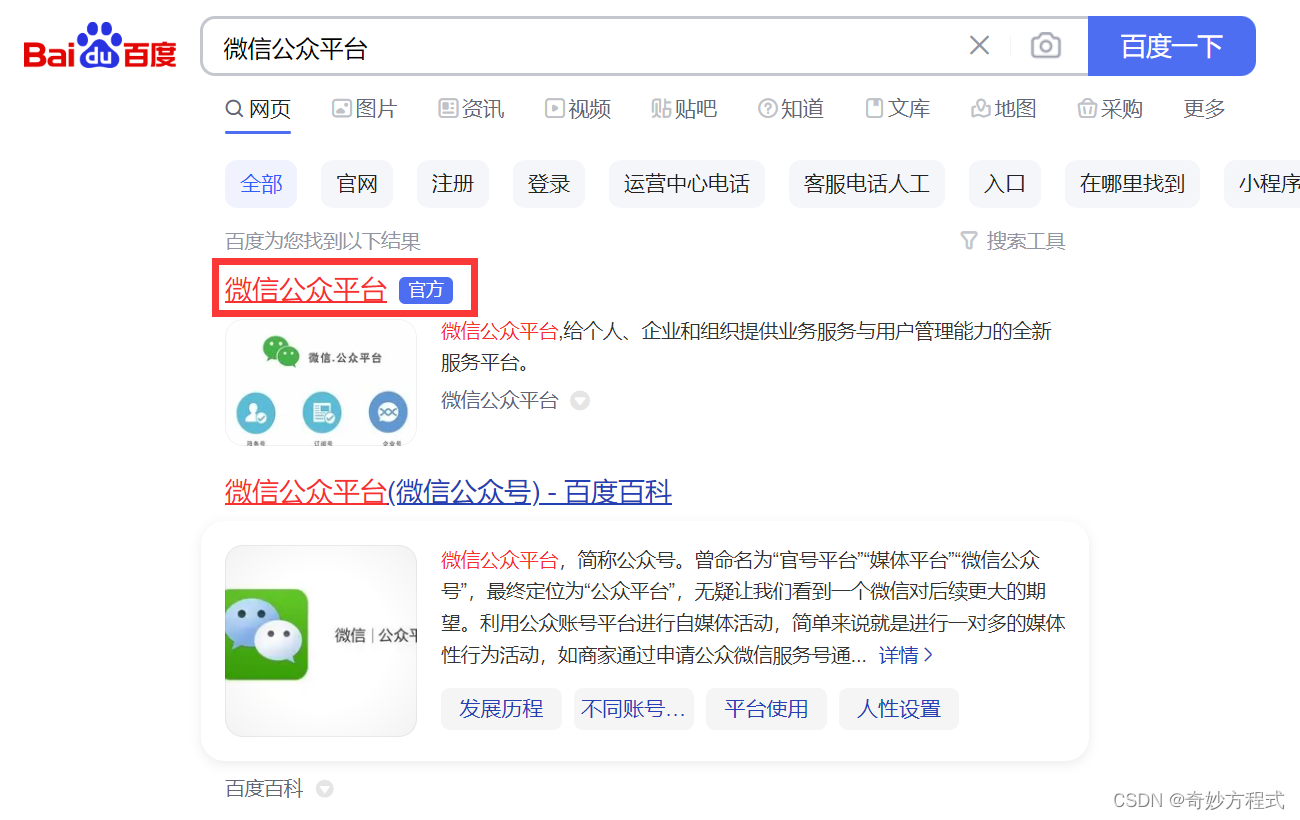Viewport: 1300px width, 820px height.
Task: Open 搜索工具 filter options
Action: [x=1013, y=241]
